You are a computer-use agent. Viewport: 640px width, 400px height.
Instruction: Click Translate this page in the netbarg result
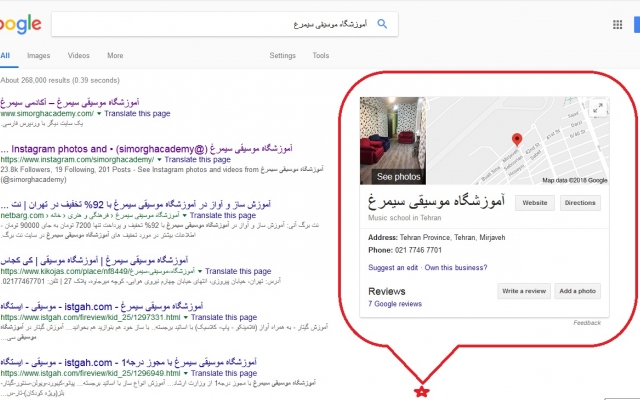223,215
